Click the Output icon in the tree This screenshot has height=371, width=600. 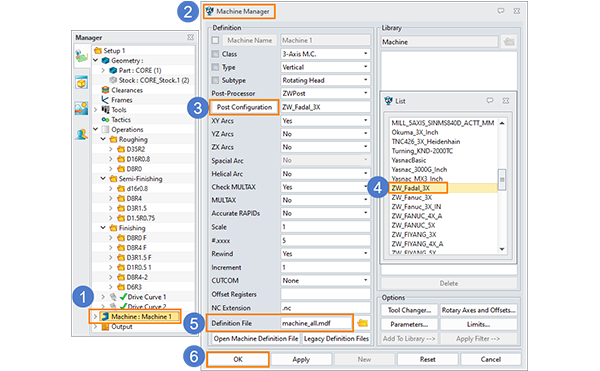coord(105,327)
